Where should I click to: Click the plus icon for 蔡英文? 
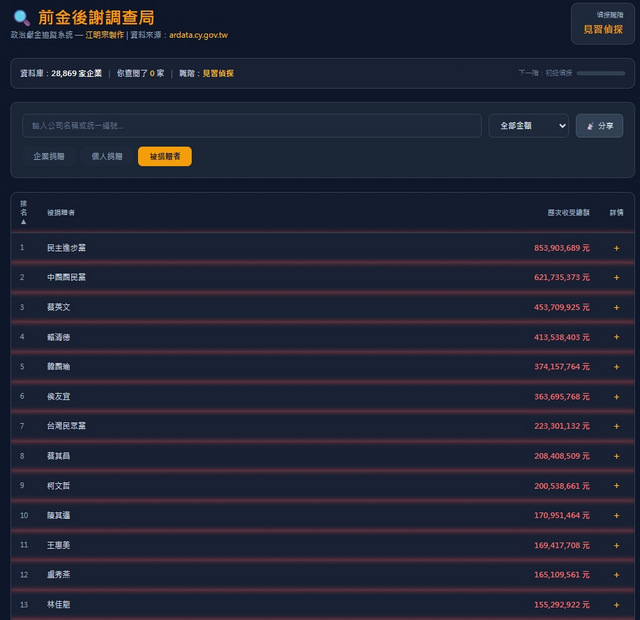[x=616, y=307]
